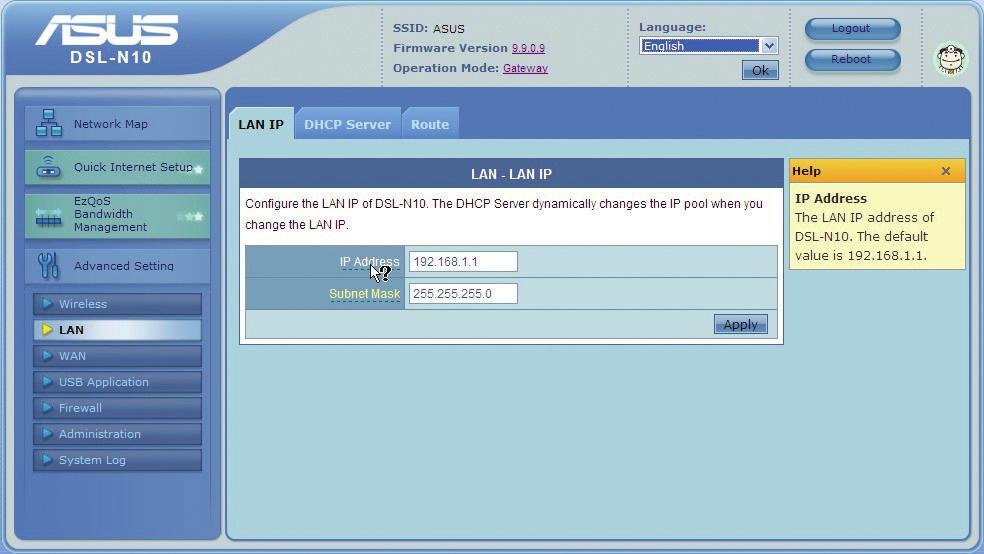Click the cartoon mascot help icon

point(951,60)
